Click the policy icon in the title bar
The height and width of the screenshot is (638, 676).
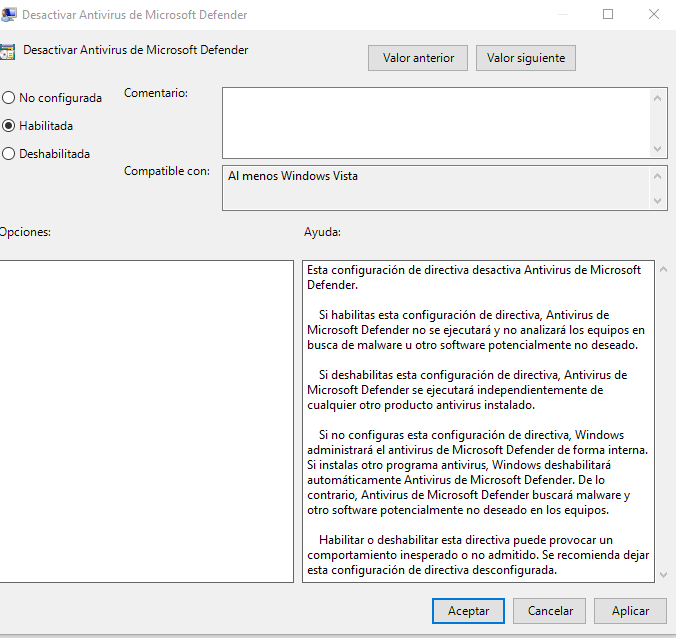tap(7, 15)
